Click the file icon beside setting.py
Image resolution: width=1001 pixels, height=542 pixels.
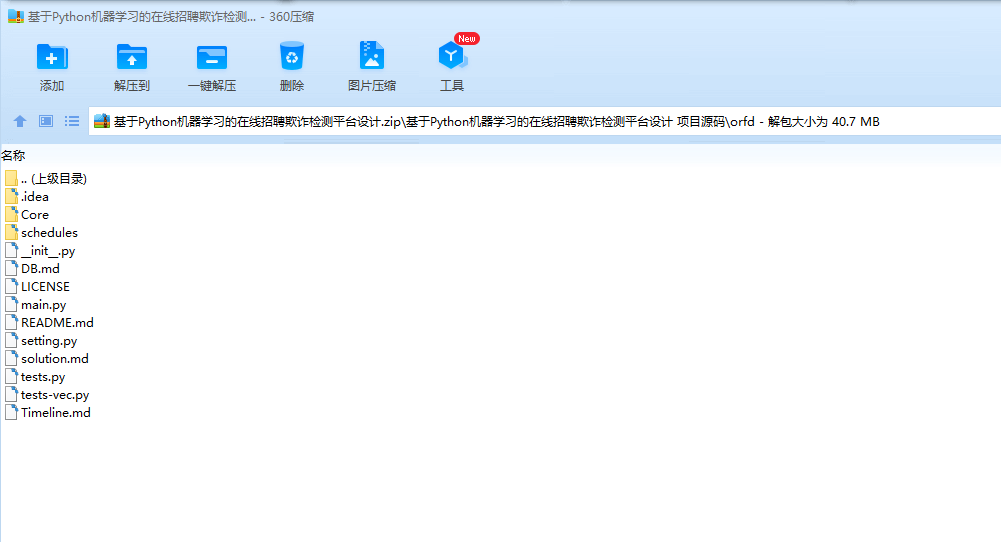11,340
